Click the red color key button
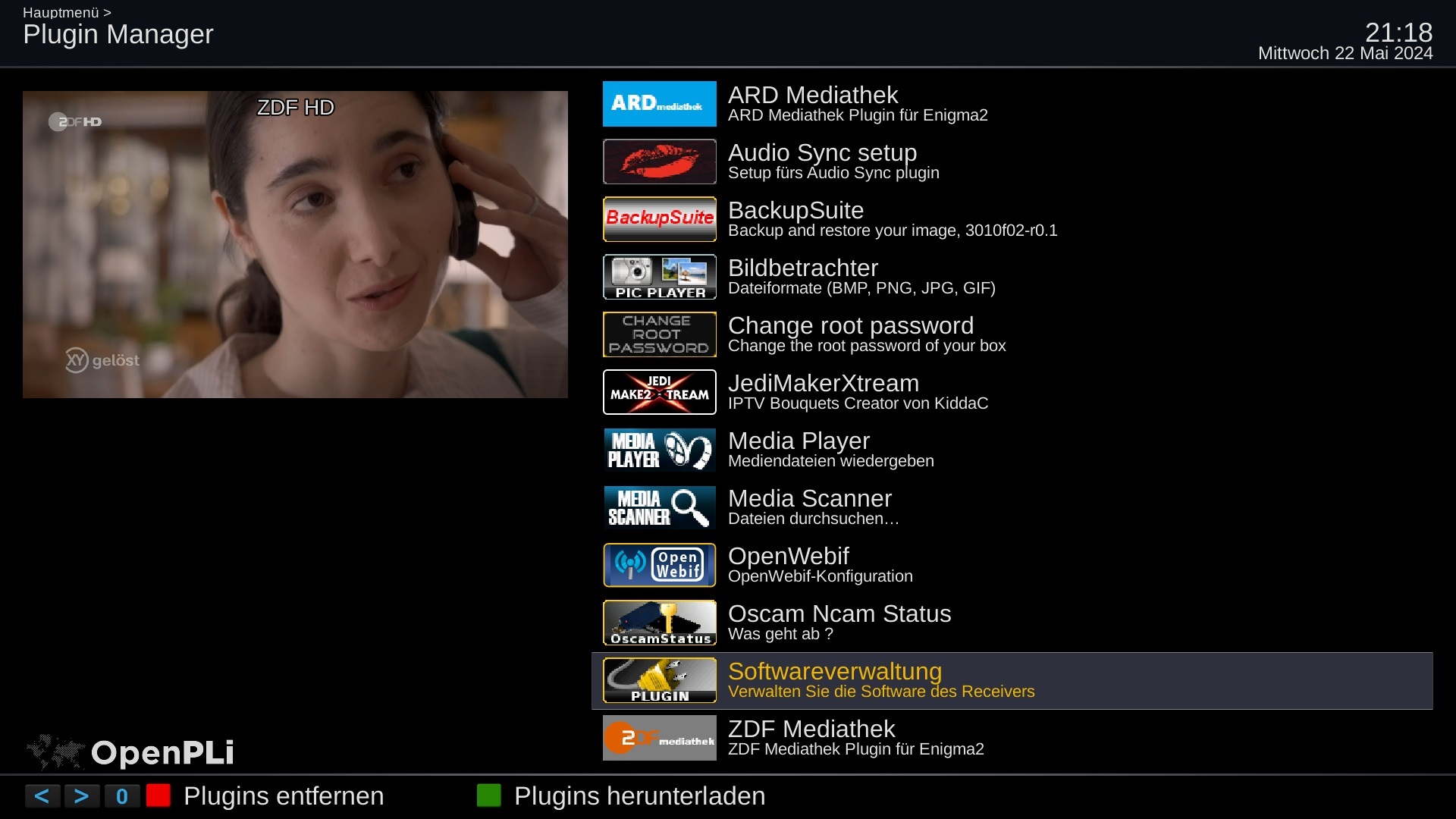The image size is (1456, 819). [158, 795]
